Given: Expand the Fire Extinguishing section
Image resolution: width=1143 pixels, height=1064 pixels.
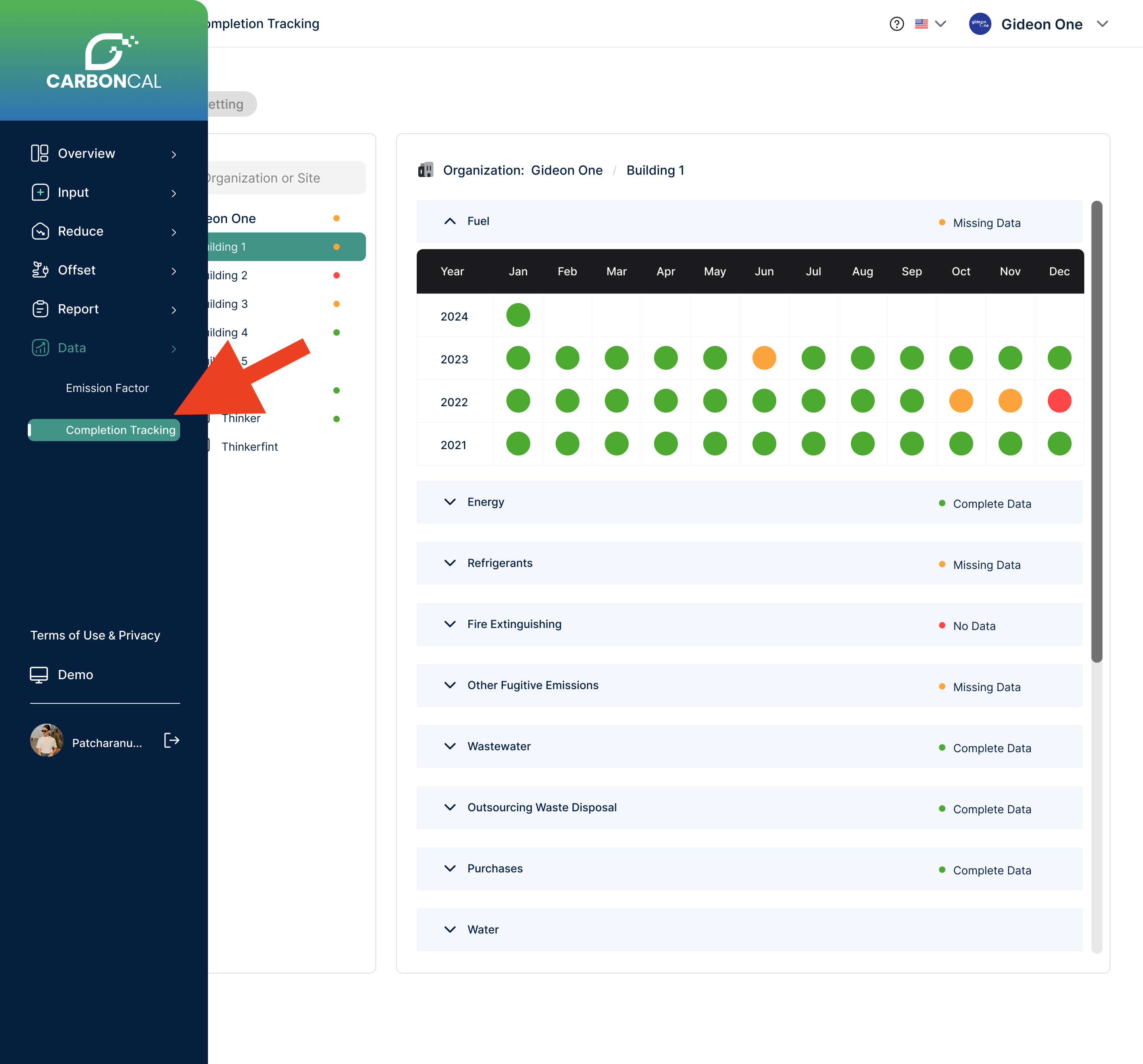Looking at the screenshot, I should point(450,624).
